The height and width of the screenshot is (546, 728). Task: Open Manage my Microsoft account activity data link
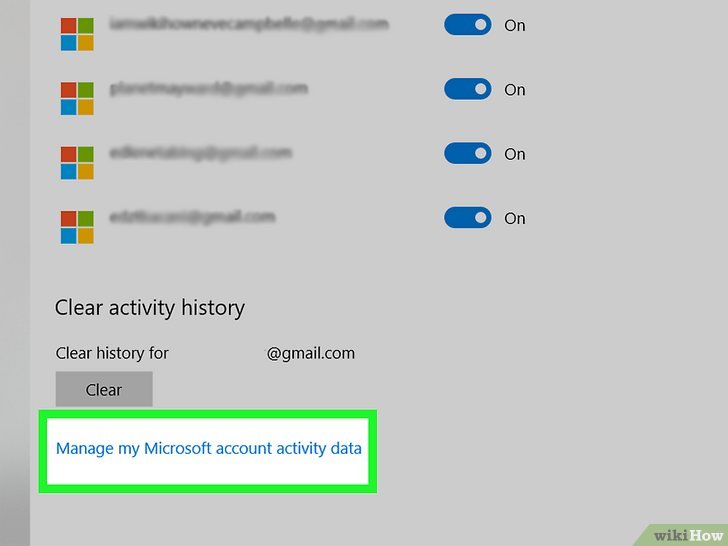[208, 448]
